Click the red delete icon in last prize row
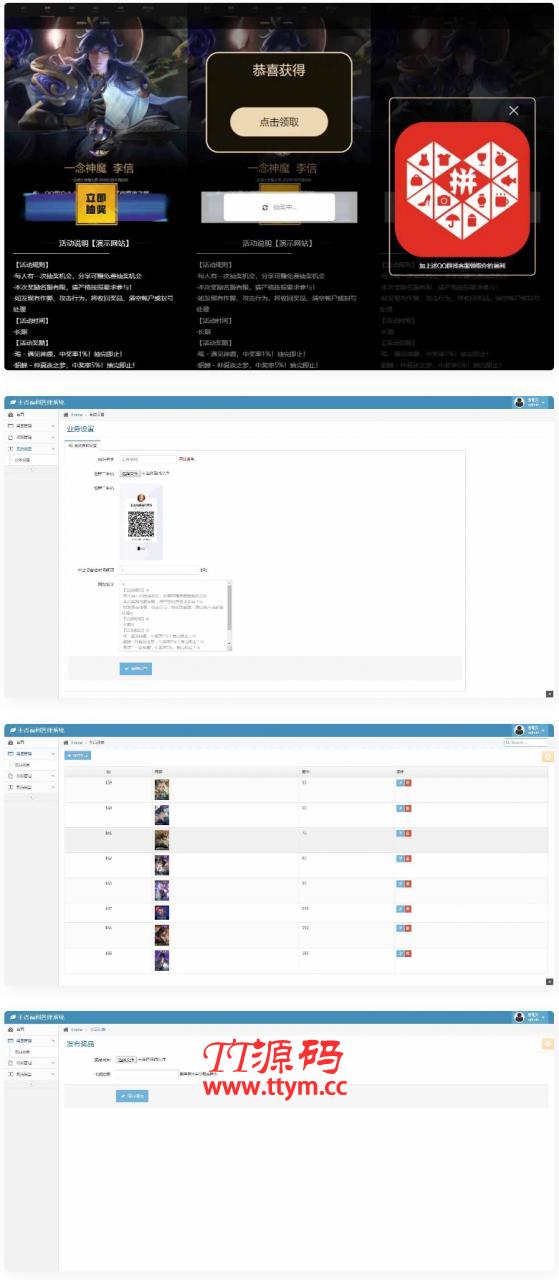Image resolution: width=559 pixels, height=1280 pixels. [408, 955]
